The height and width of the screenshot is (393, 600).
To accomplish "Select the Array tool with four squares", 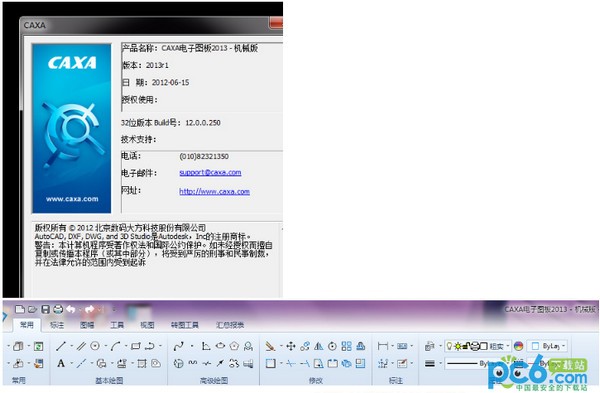I will coord(346,346).
